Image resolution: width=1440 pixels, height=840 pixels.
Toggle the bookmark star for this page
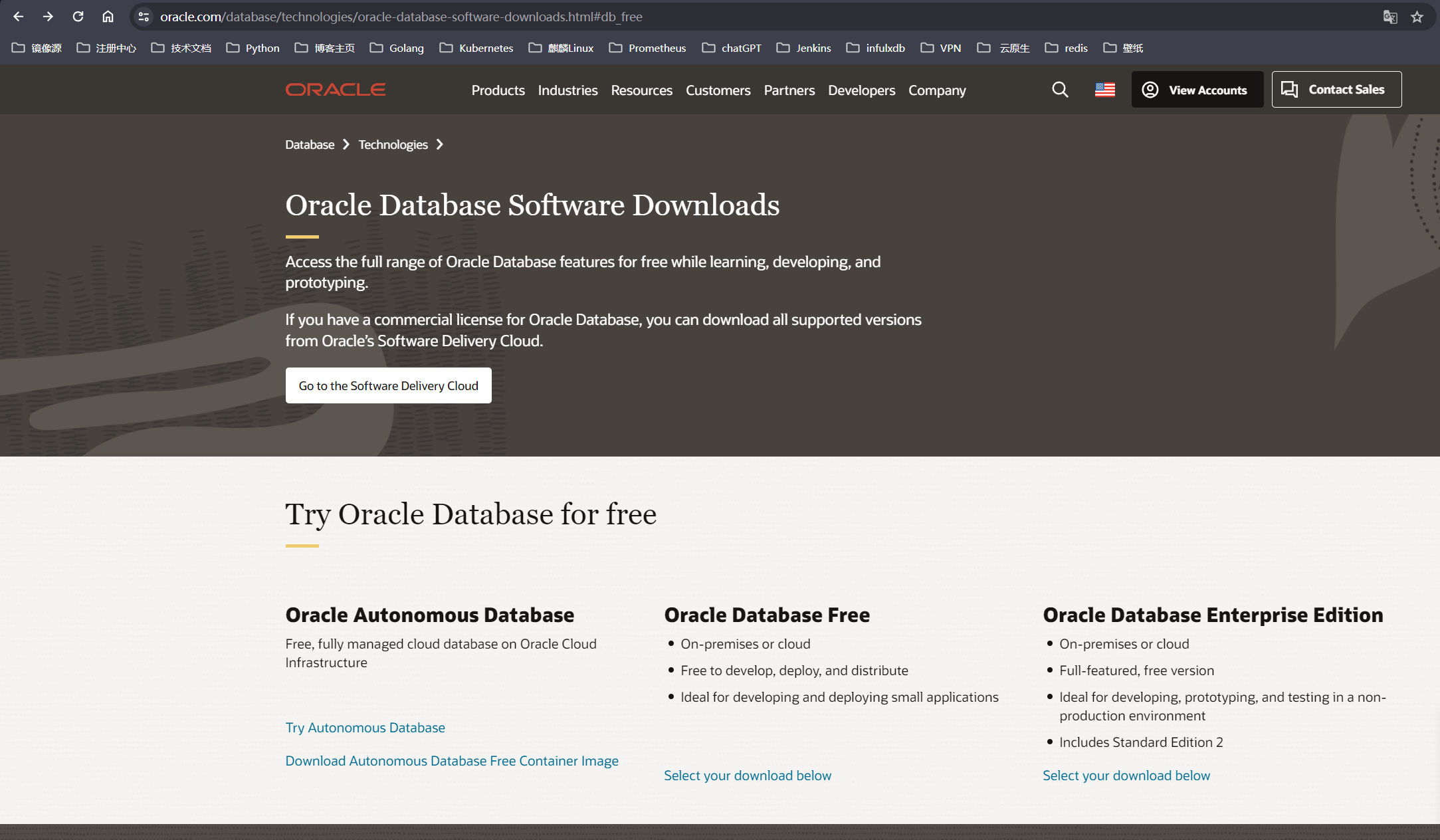pos(1417,17)
